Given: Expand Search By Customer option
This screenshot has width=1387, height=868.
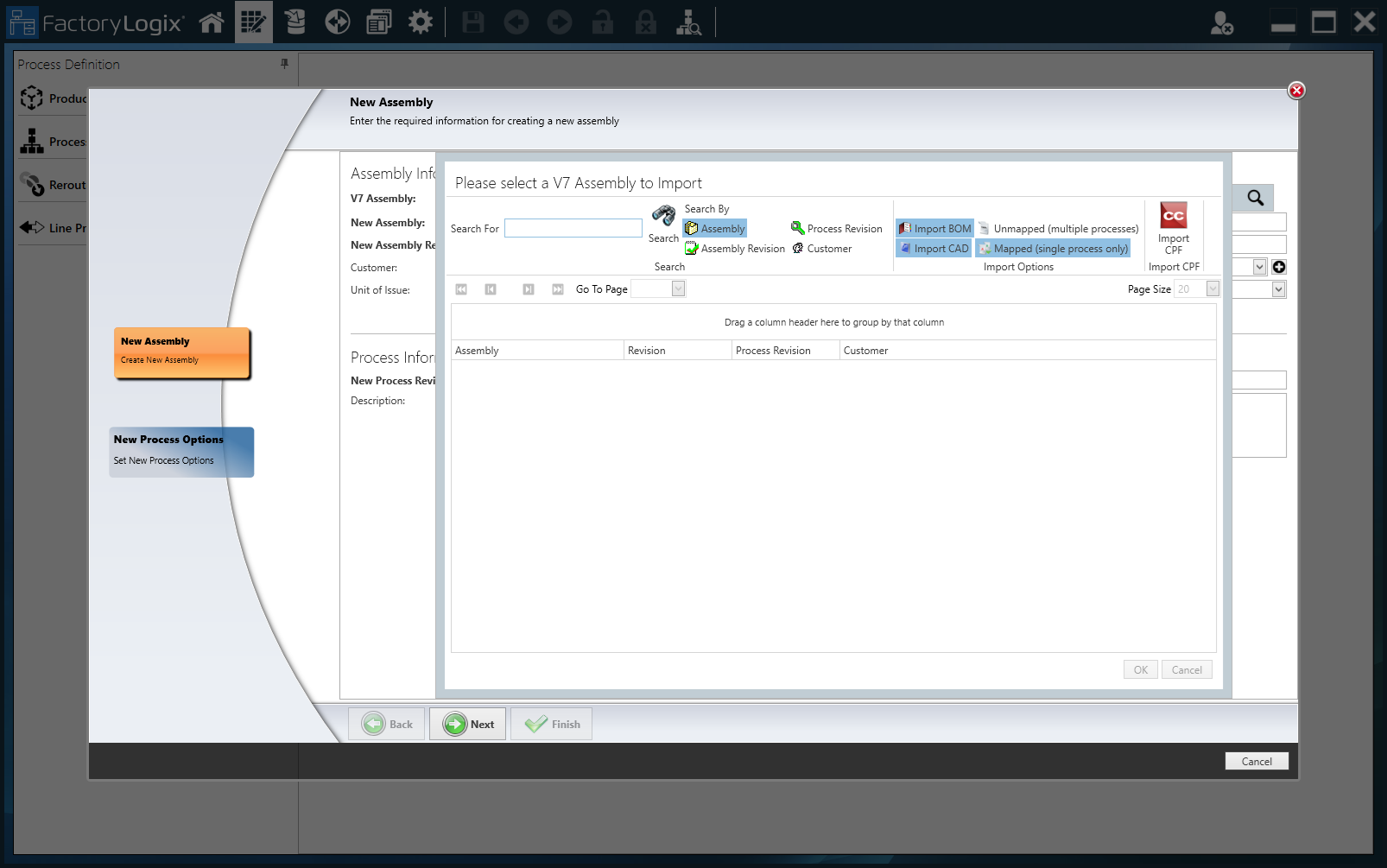Looking at the screenshot, I should 821,248.
